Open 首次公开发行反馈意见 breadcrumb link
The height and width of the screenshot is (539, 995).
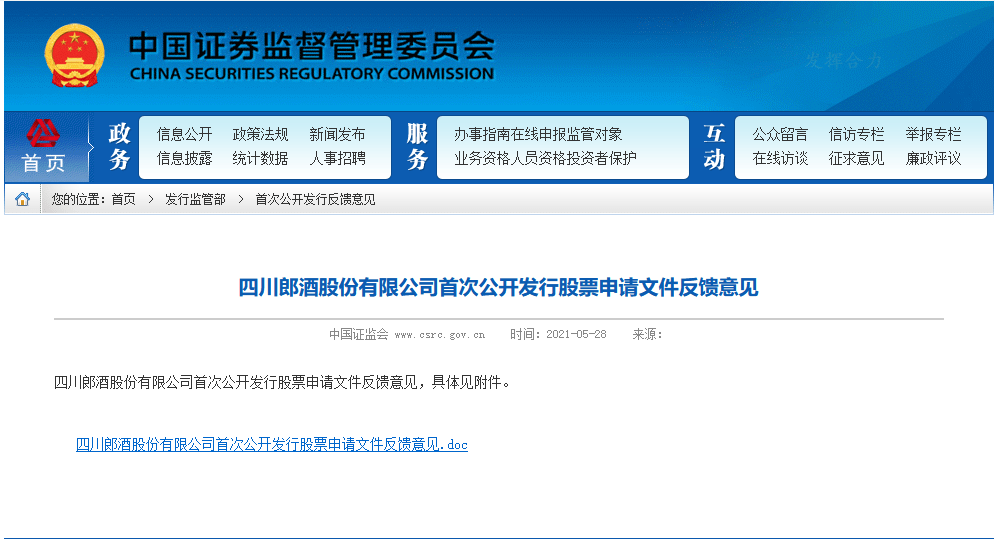(315, 199)
